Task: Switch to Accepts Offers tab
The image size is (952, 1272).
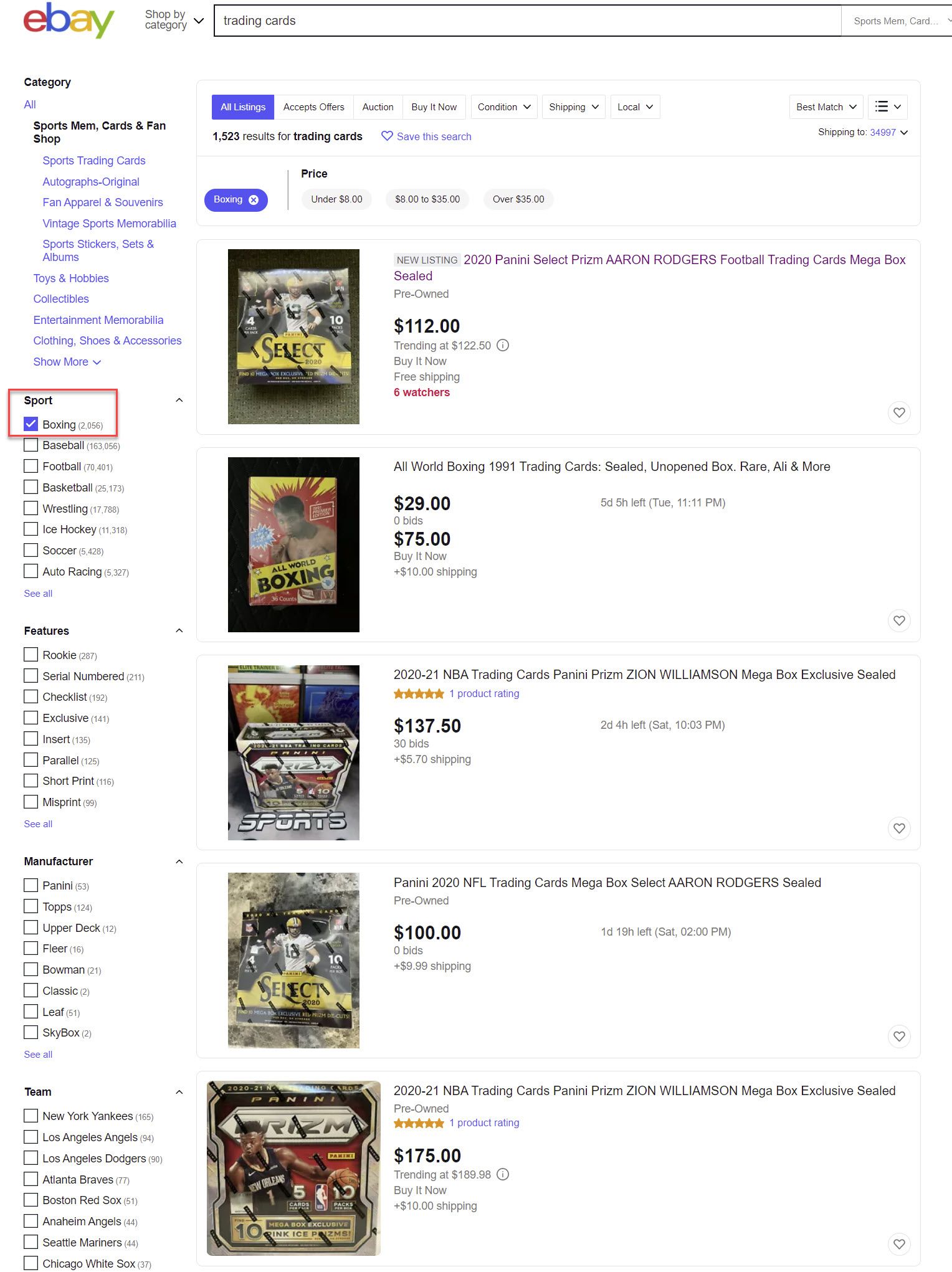Action: pos(314,107)
